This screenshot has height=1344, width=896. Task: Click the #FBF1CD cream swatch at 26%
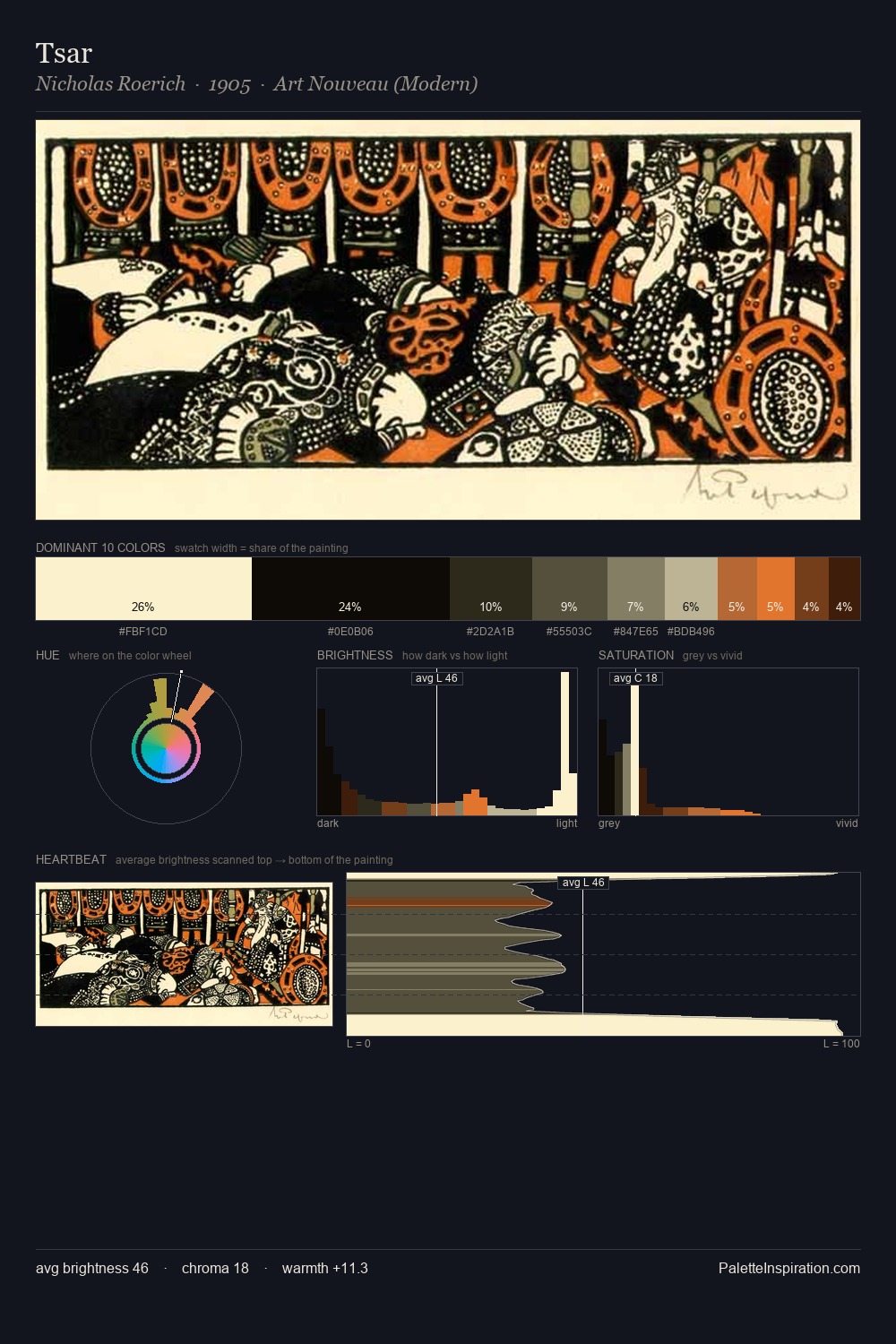pyautogui.click(x=143, y=589)
